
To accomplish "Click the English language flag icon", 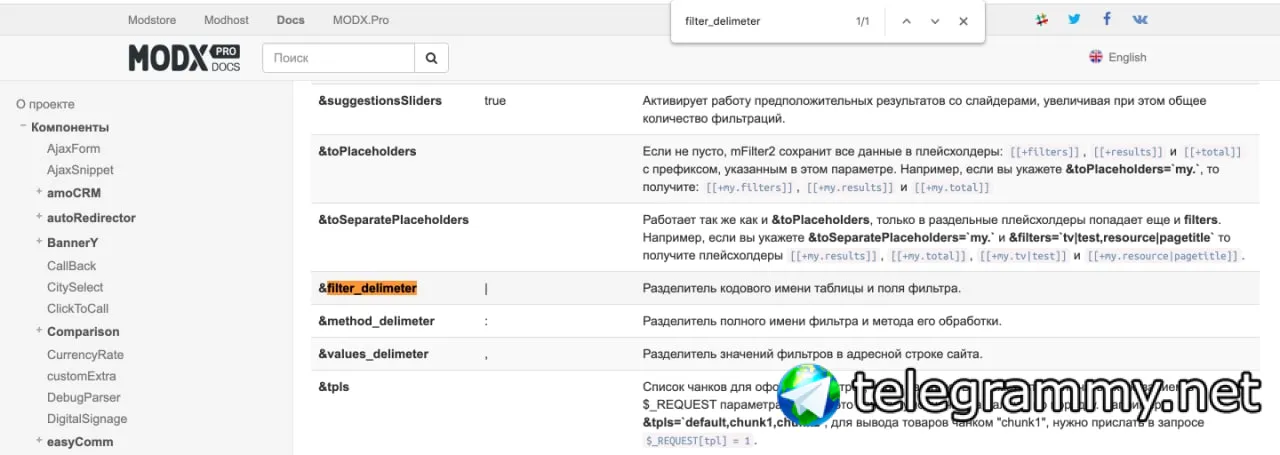I will click(x=1096, y=57).
